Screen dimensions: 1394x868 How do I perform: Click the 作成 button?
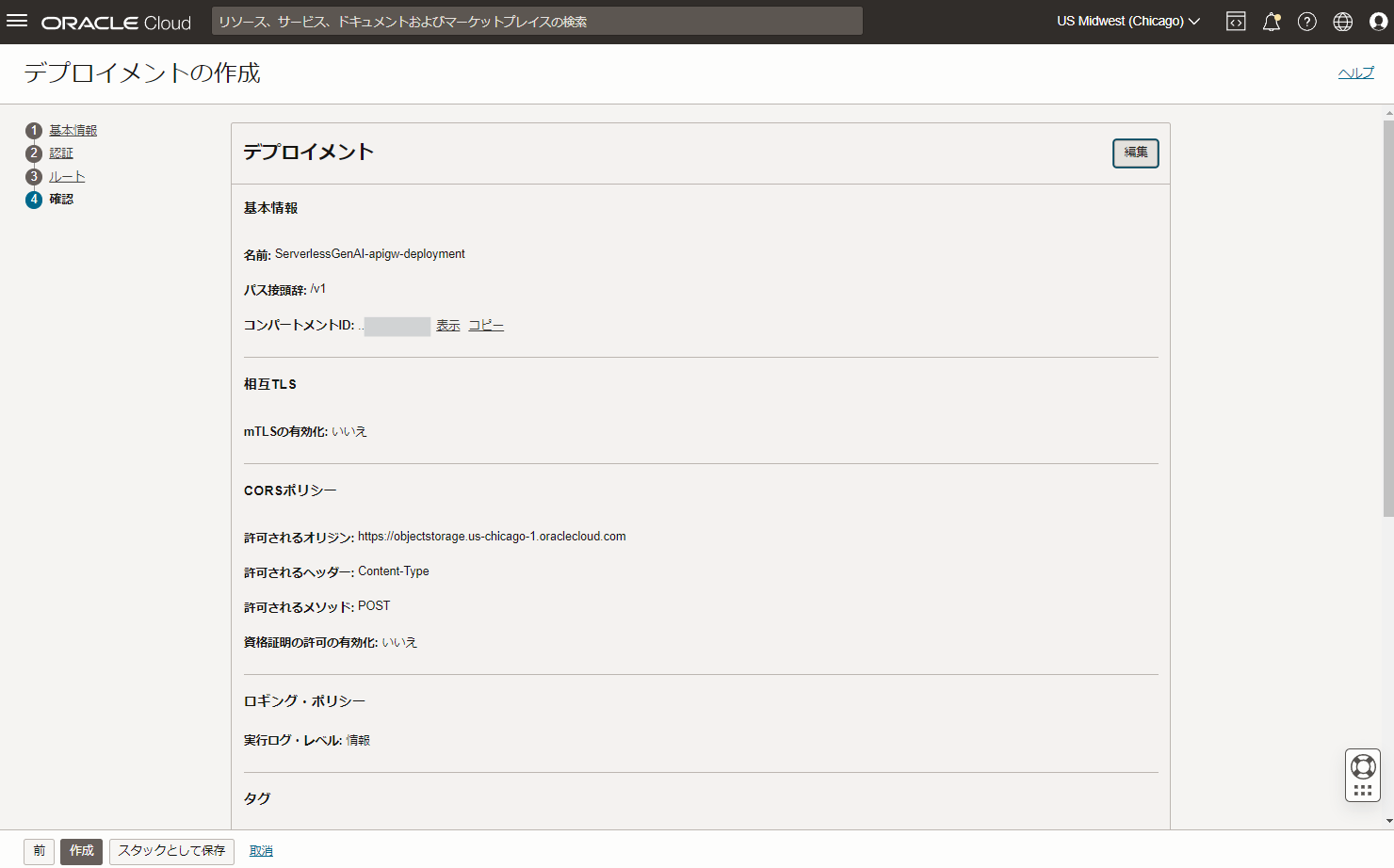[82, 851]
